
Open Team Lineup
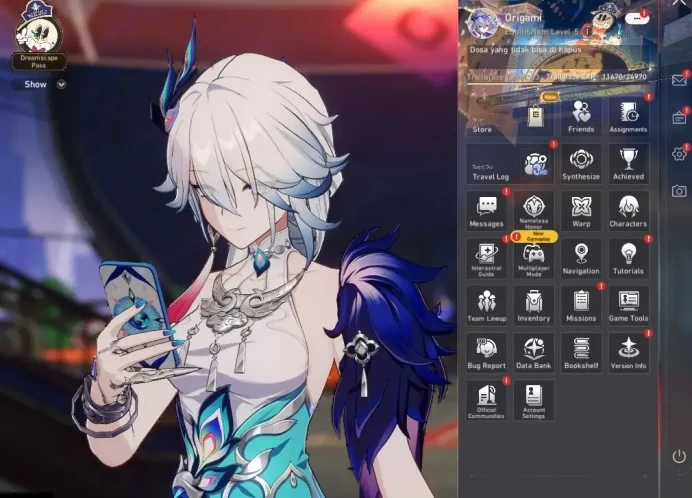486,306
